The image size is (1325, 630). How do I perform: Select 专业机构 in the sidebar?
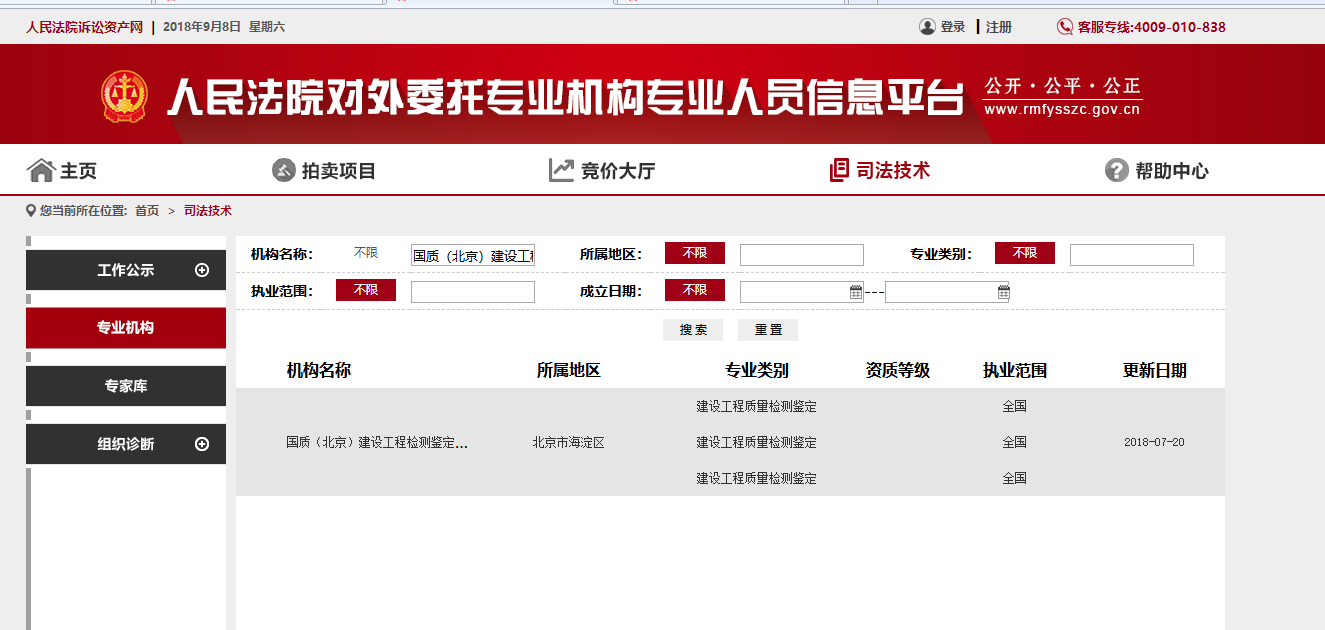click(126, 328)
